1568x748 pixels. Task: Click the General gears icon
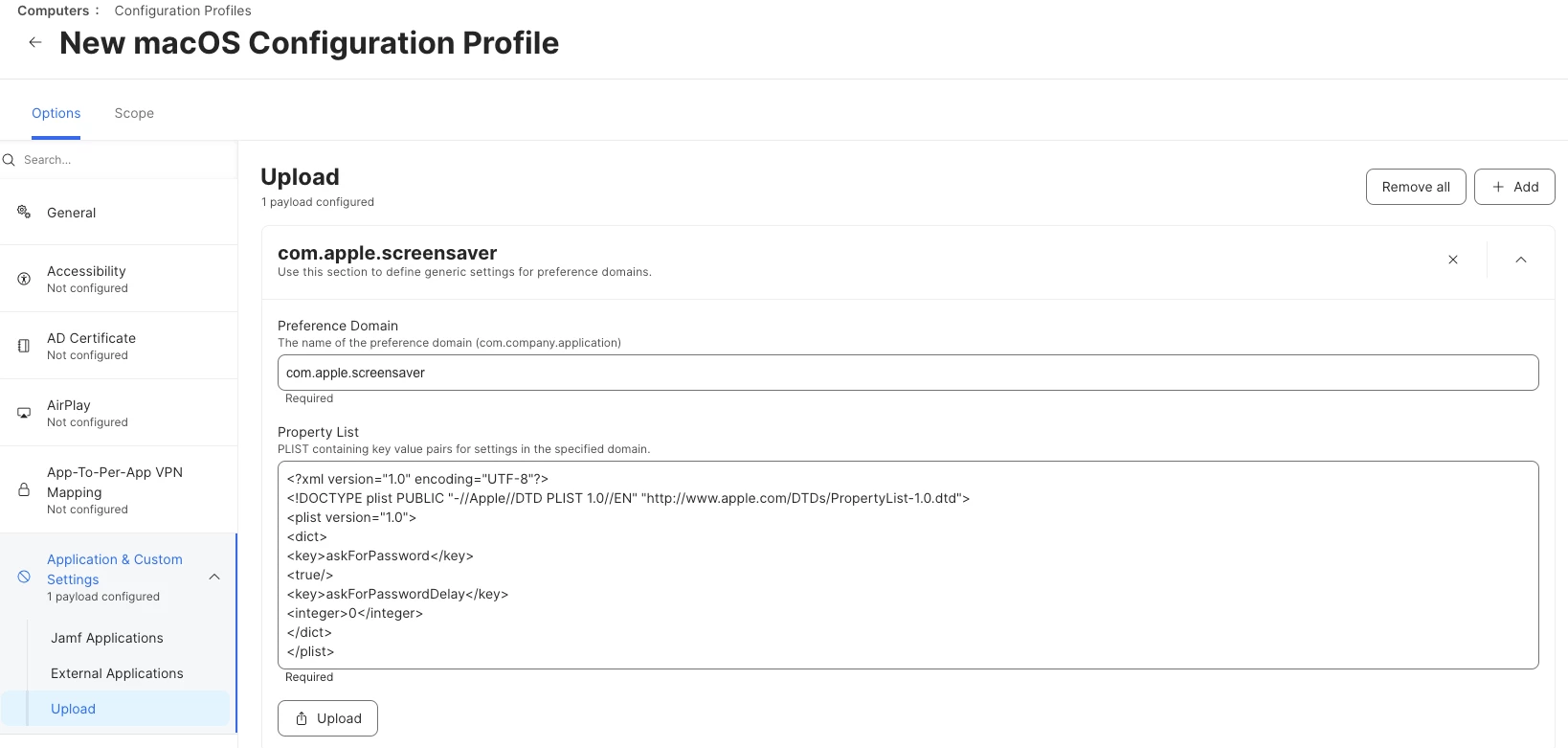[x=24, y=212]
